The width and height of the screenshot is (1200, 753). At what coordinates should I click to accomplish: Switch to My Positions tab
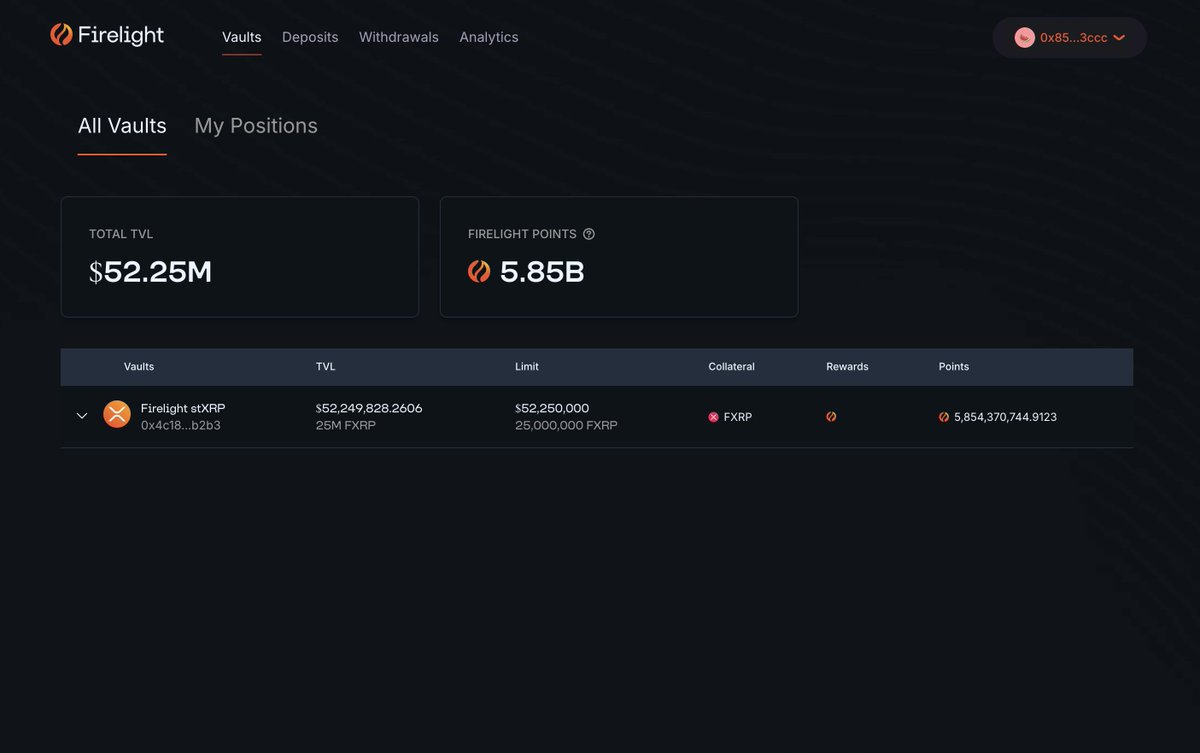tap(256, 126)
